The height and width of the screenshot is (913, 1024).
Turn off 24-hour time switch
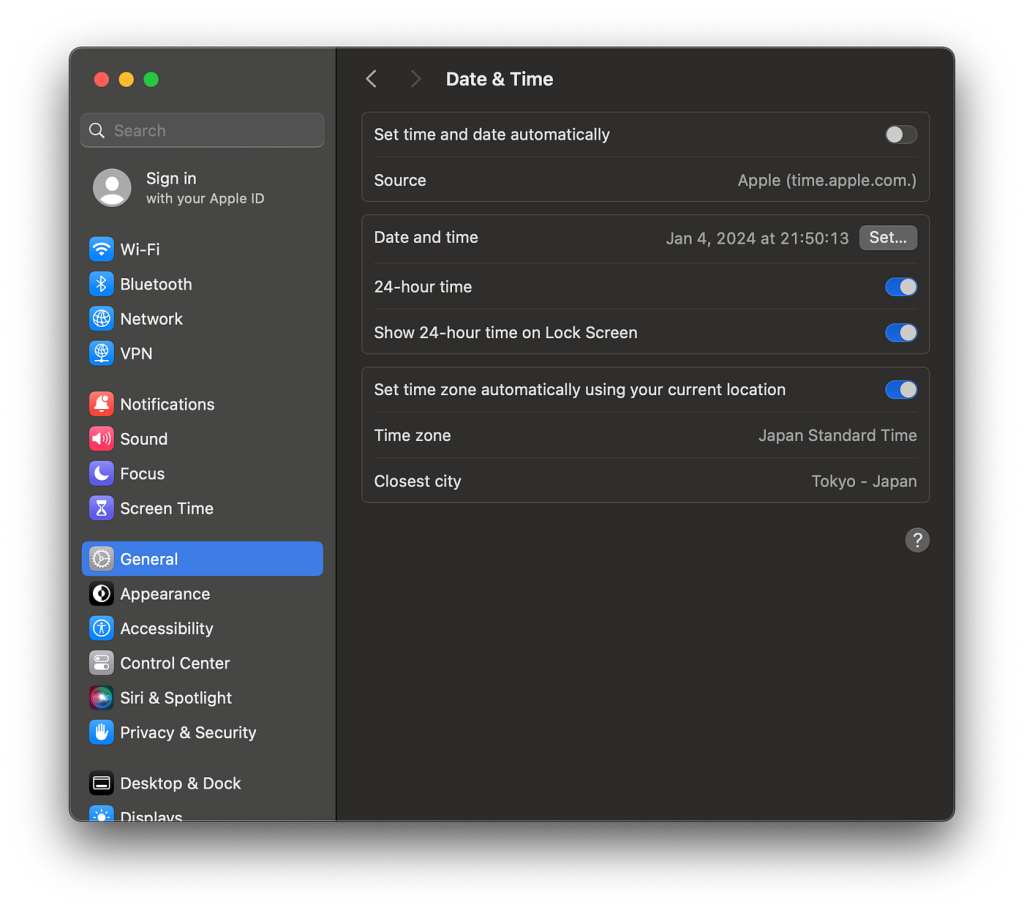click(900, 287)
